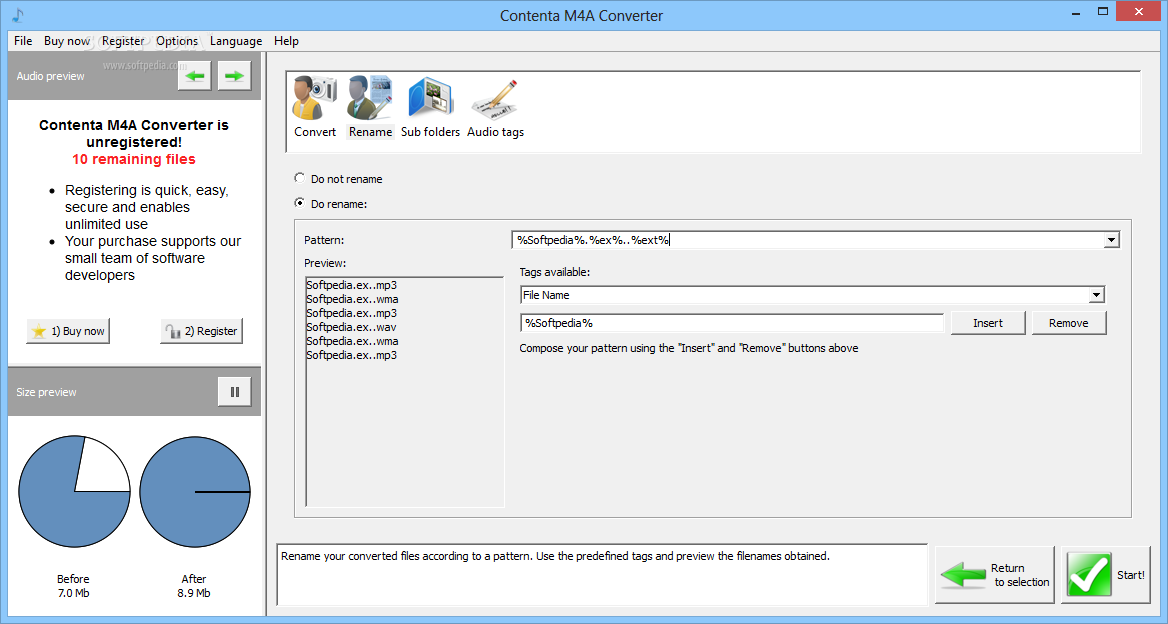
Task: Open the Help menu
Action: click(x=286, y=41)
